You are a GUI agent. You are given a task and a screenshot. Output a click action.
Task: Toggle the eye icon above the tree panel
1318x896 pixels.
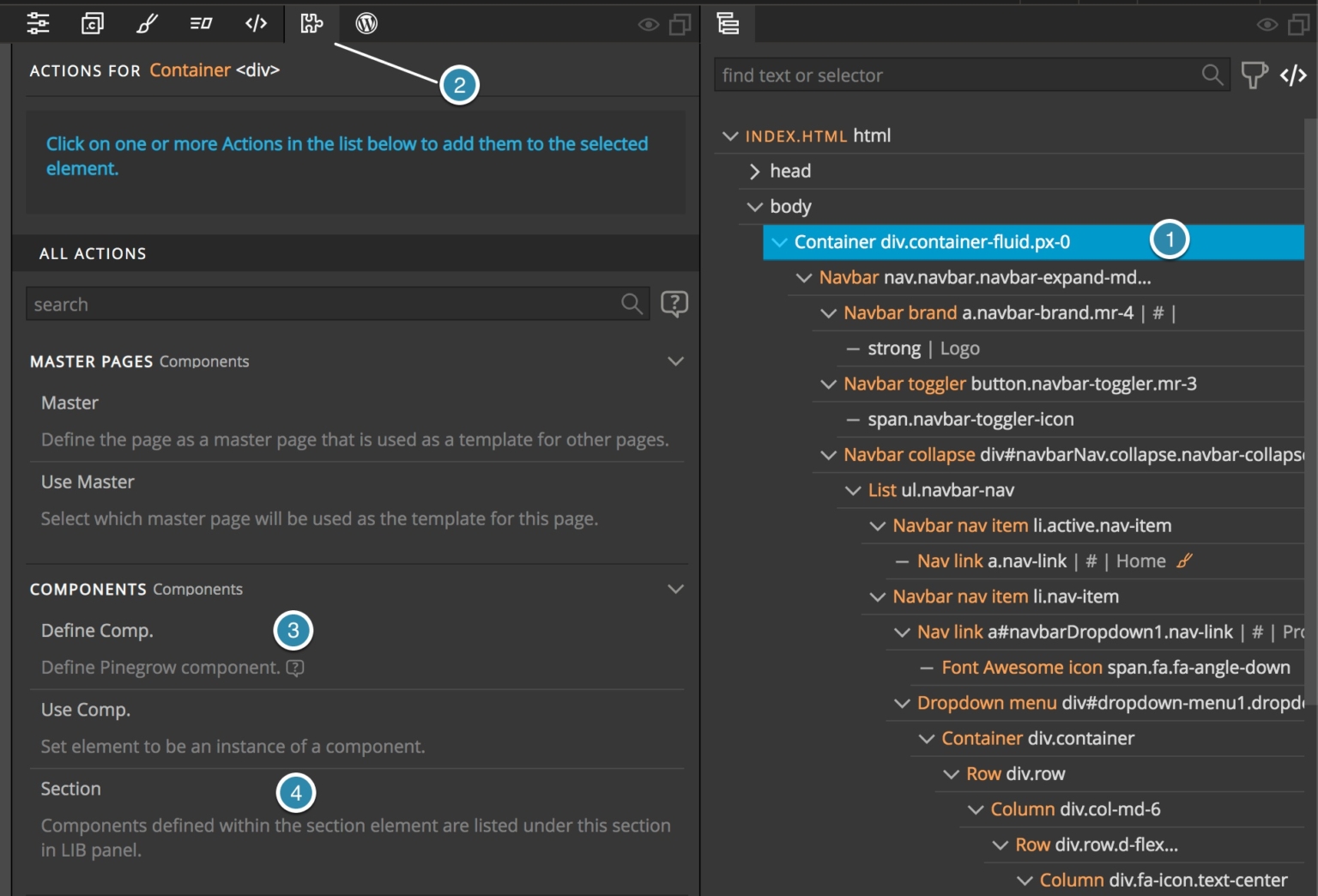[x=1266, y=24]
